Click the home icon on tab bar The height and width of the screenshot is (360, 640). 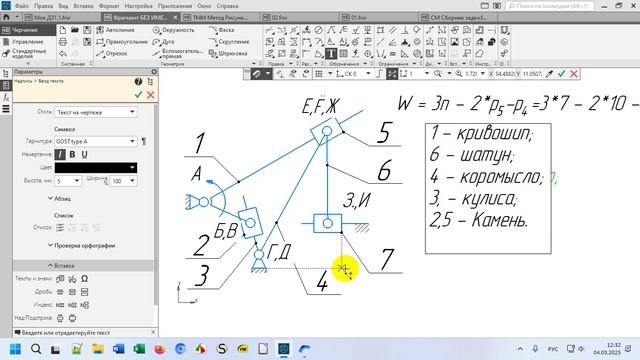tap(6, 18)
